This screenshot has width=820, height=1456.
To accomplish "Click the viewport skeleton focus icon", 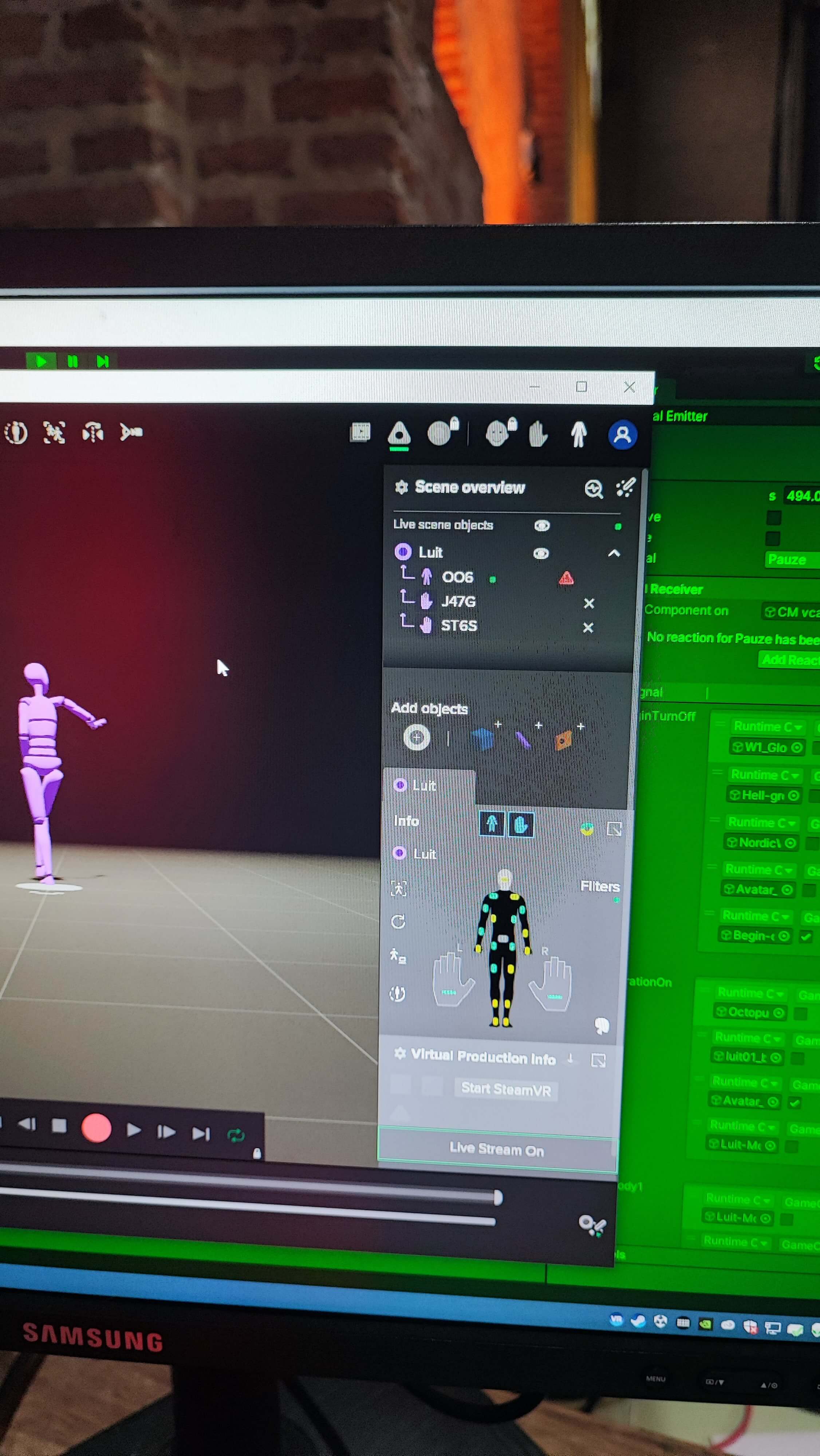I will pos(54,432).
